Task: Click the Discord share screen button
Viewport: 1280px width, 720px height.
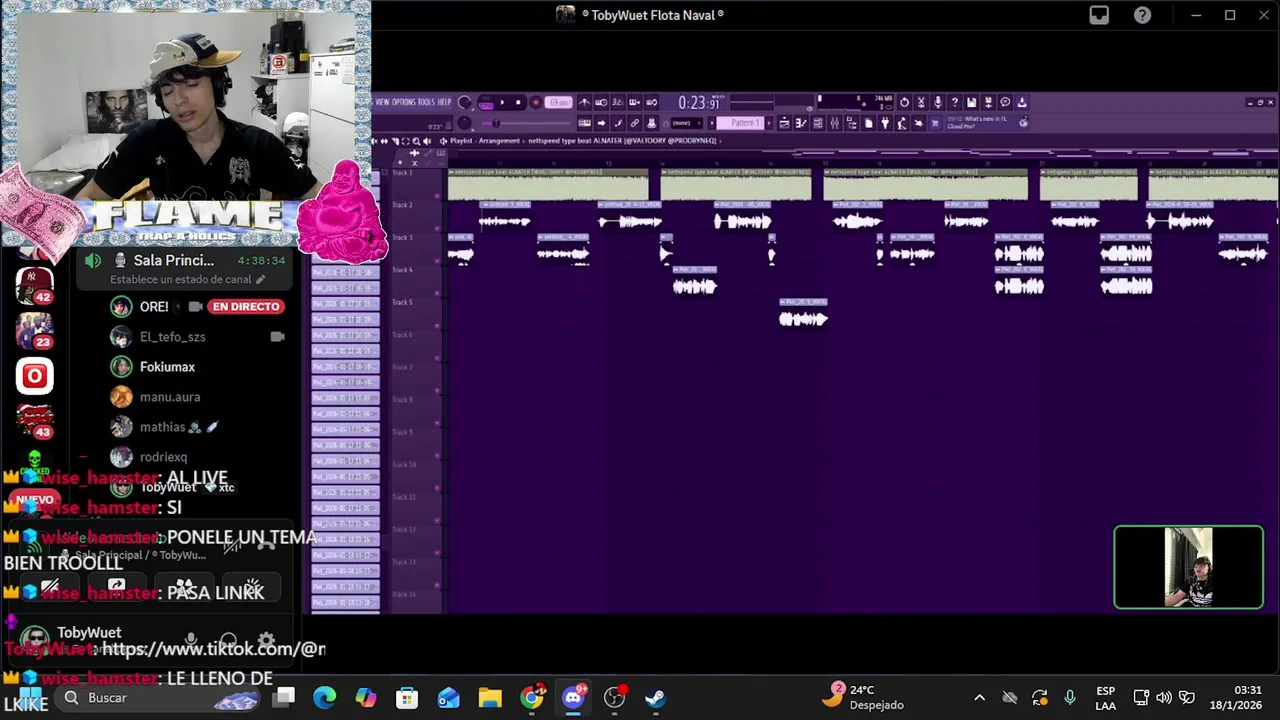Action: pos(117,588)
